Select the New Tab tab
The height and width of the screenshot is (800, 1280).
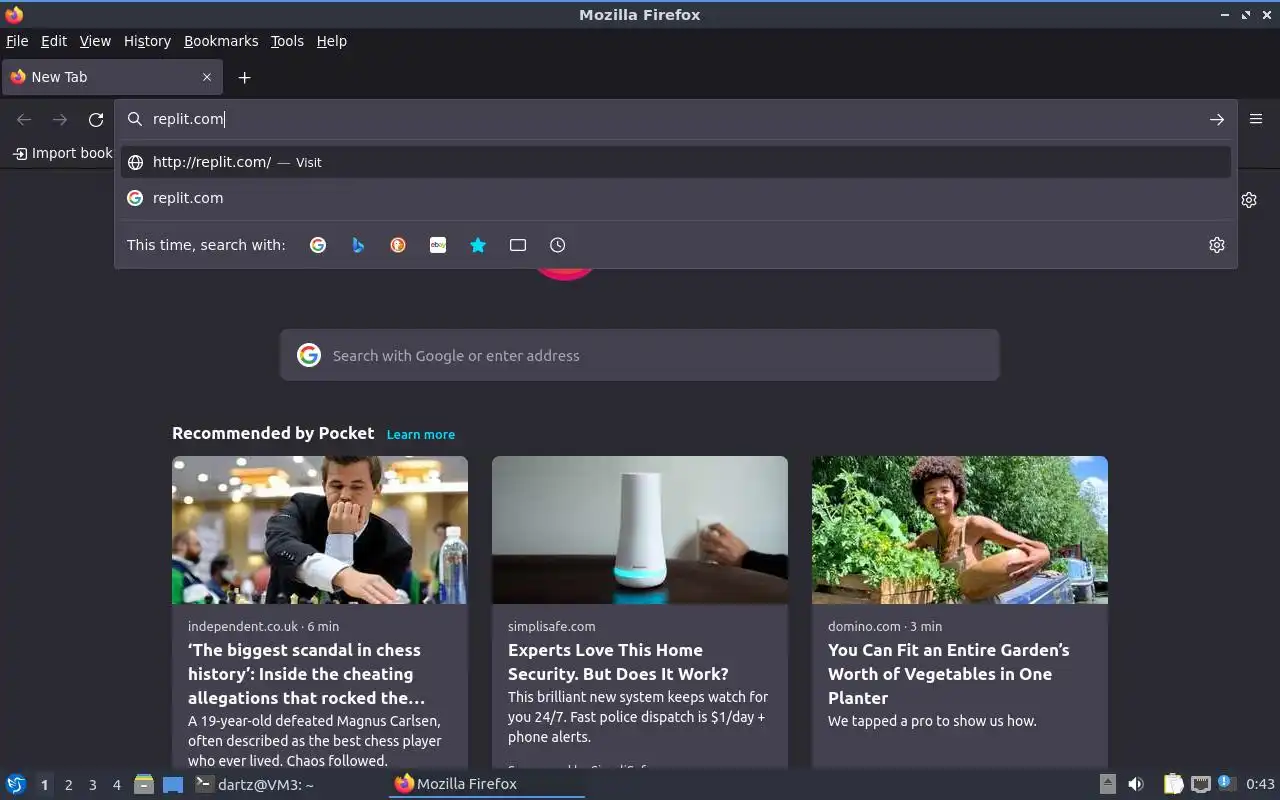(112, 77)
